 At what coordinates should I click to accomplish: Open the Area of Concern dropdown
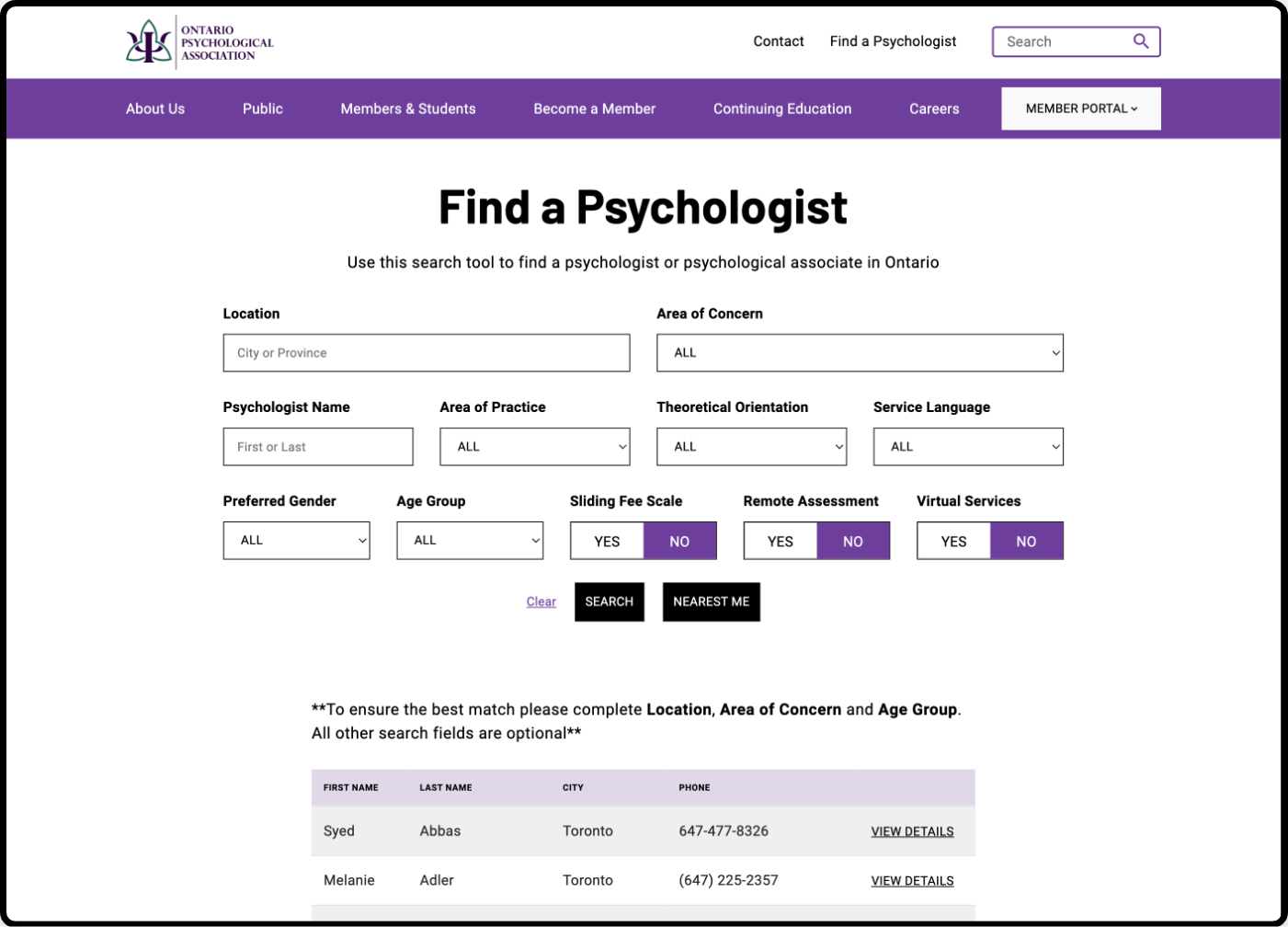pos(860,352)
